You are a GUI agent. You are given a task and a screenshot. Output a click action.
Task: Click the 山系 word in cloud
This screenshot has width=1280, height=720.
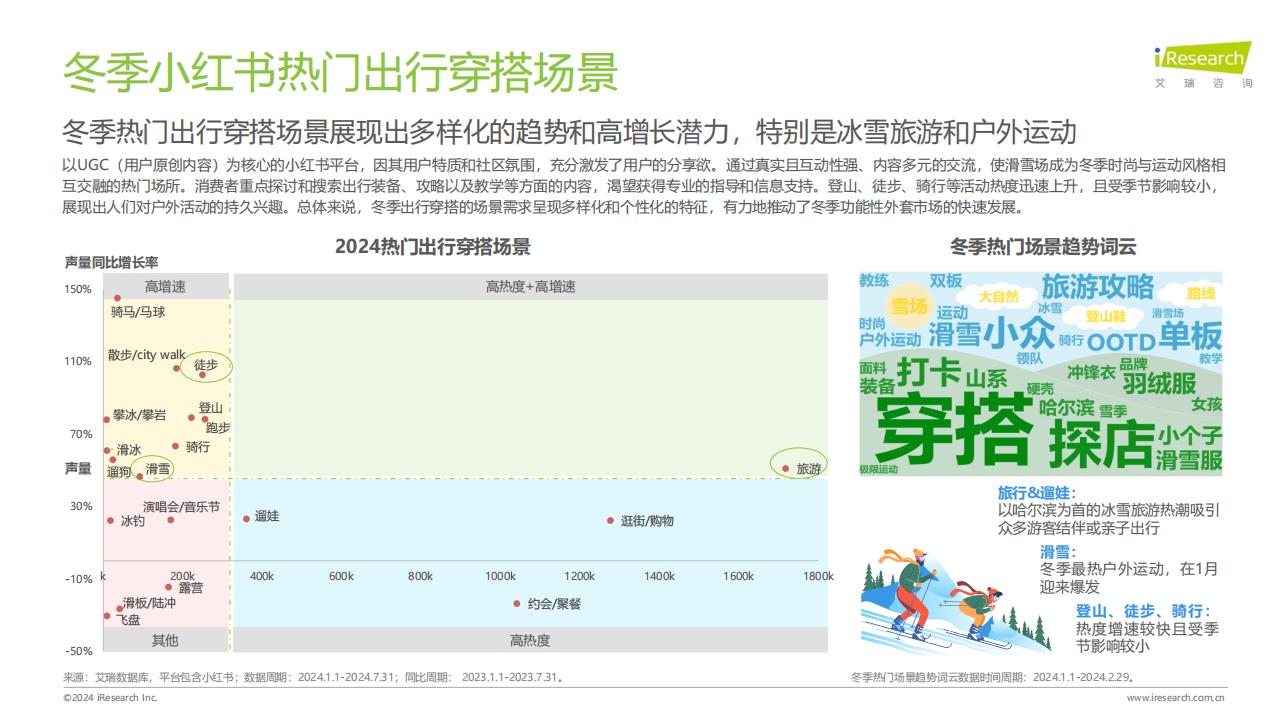tap(986, 378)
